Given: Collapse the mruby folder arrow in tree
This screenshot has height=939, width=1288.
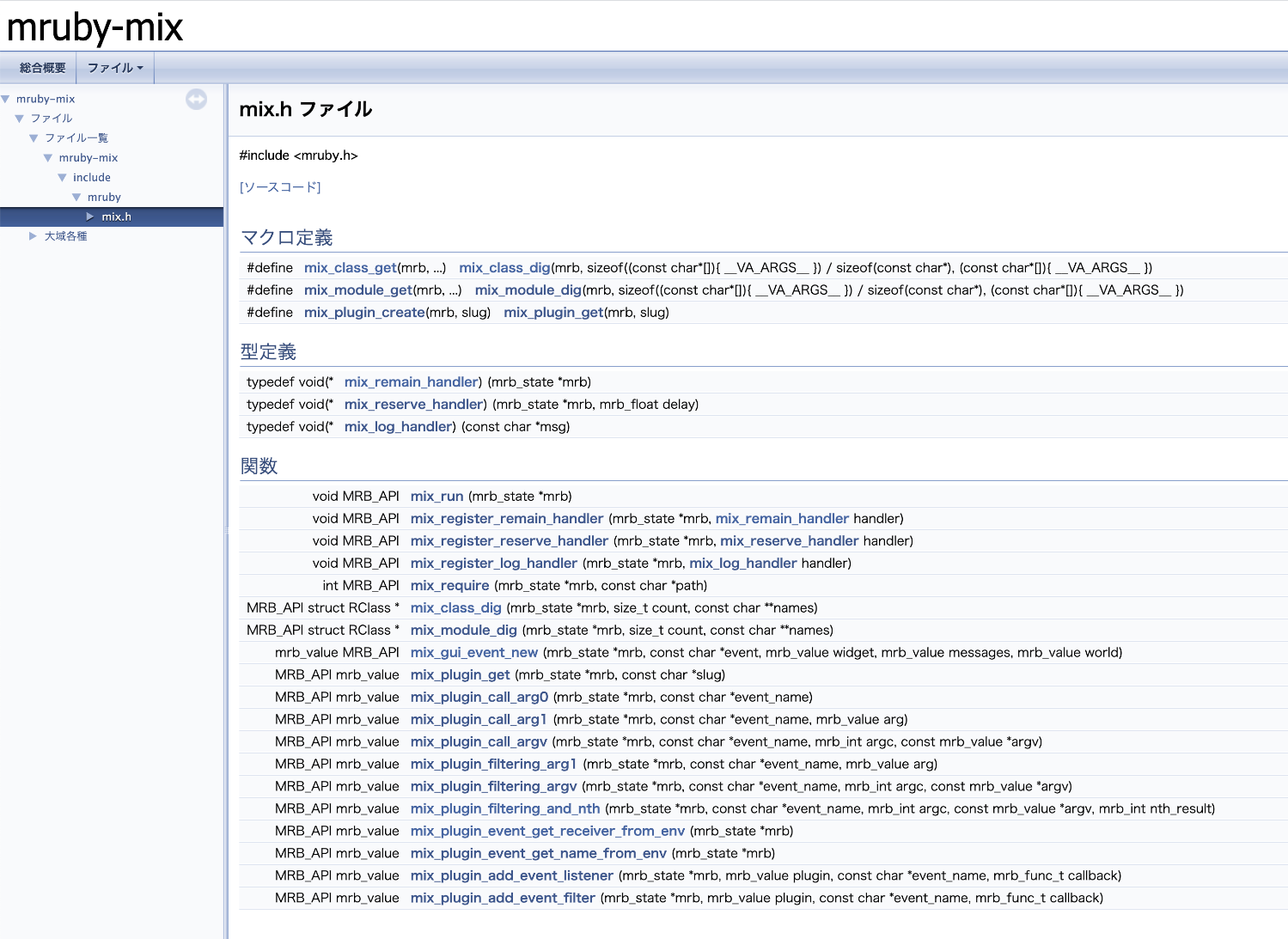Looking at the screenshot, I should pos(76,198).
